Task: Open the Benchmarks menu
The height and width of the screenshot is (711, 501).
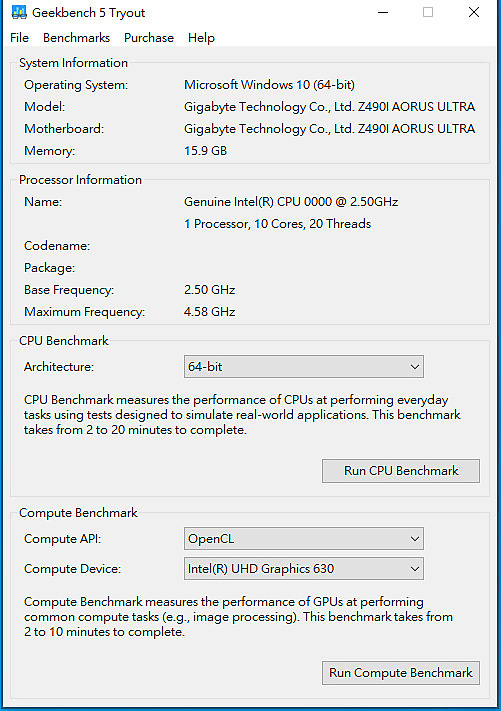Action: point(76,38)
